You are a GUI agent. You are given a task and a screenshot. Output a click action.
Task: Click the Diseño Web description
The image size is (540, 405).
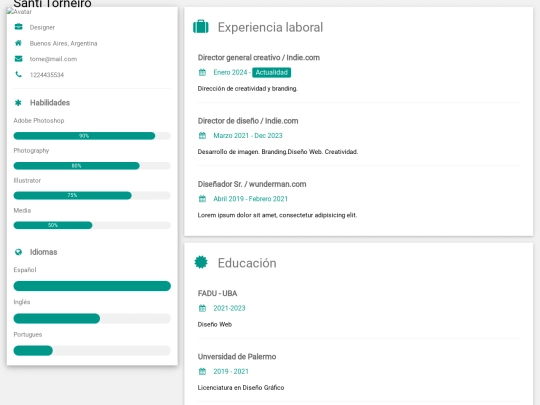[215, 324]
